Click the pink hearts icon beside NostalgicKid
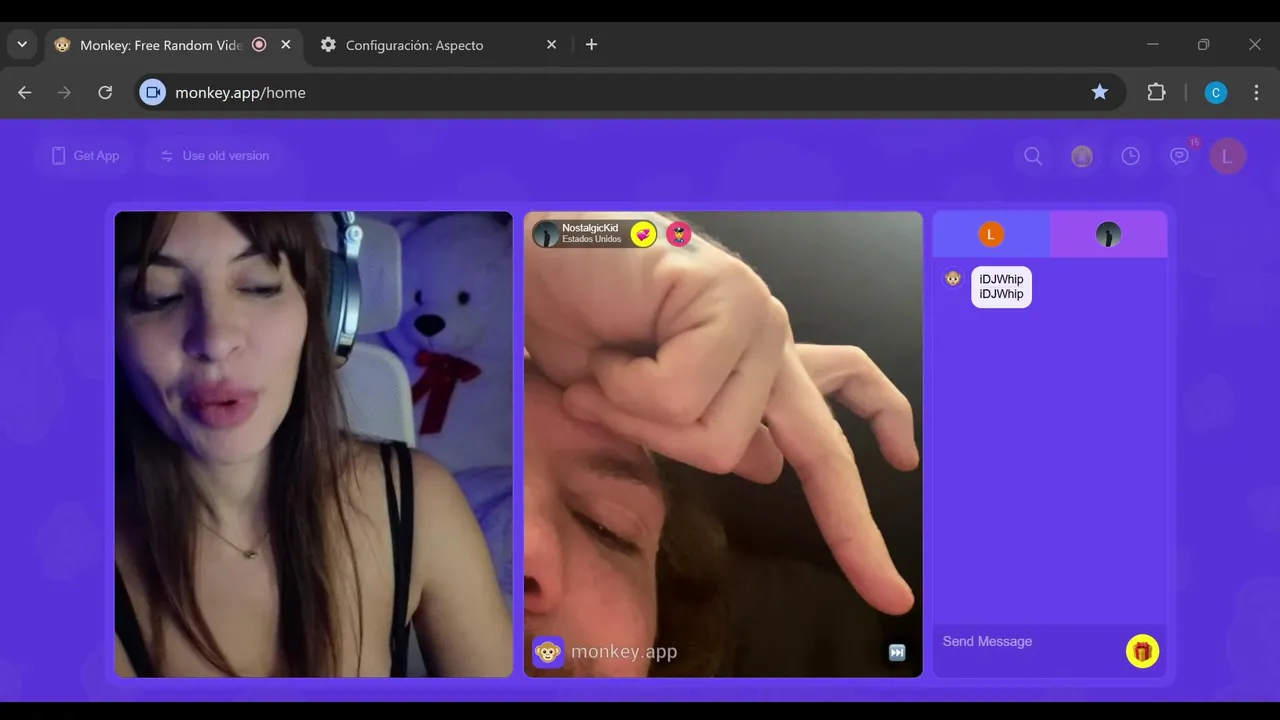The width and height of the screenshot is (1280, 720). 644,234
